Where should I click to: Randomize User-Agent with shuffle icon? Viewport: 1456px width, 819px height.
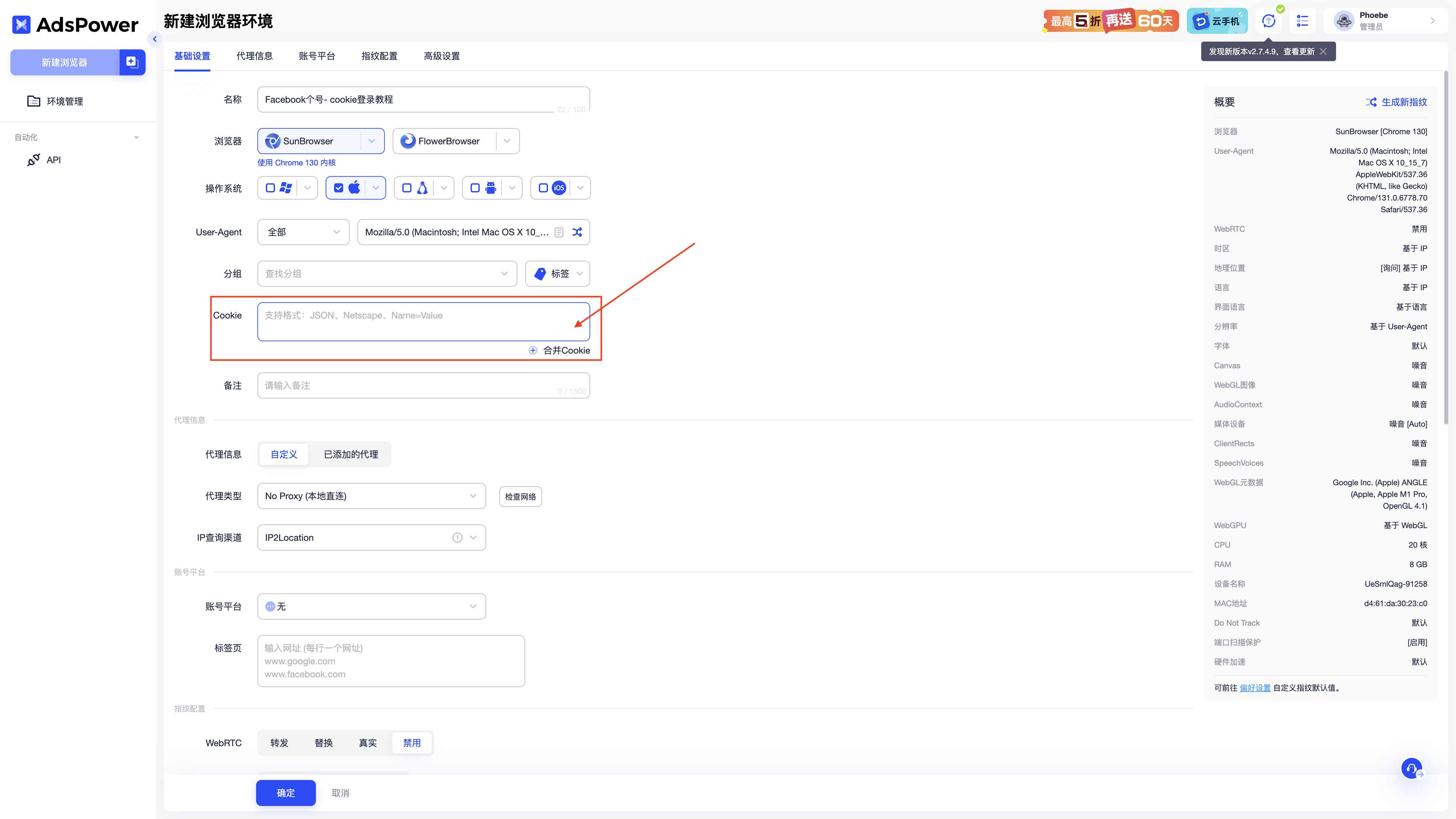pyautogui.click(x=577, y=232)
